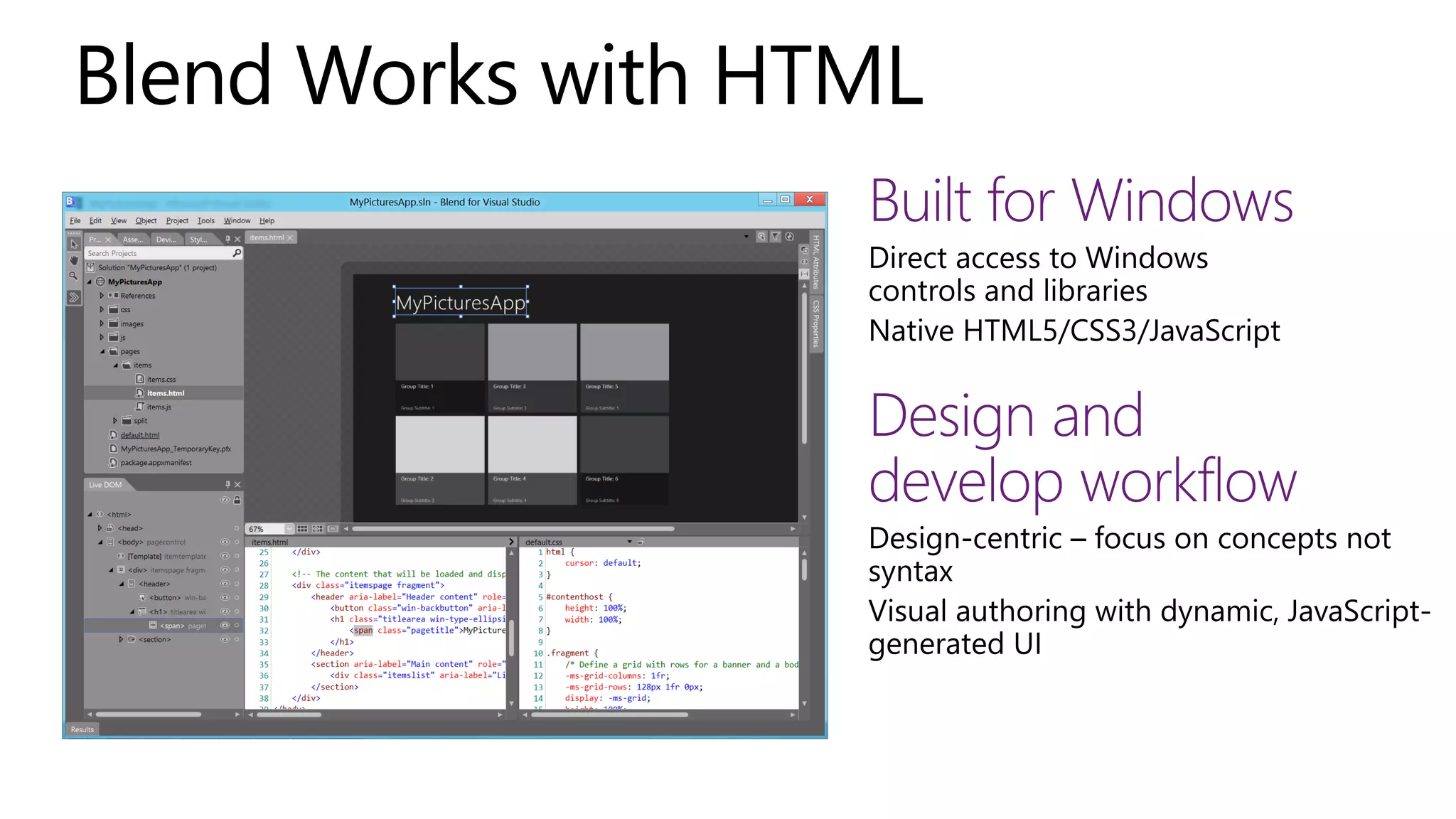Select the Pan hand tool

74,260
